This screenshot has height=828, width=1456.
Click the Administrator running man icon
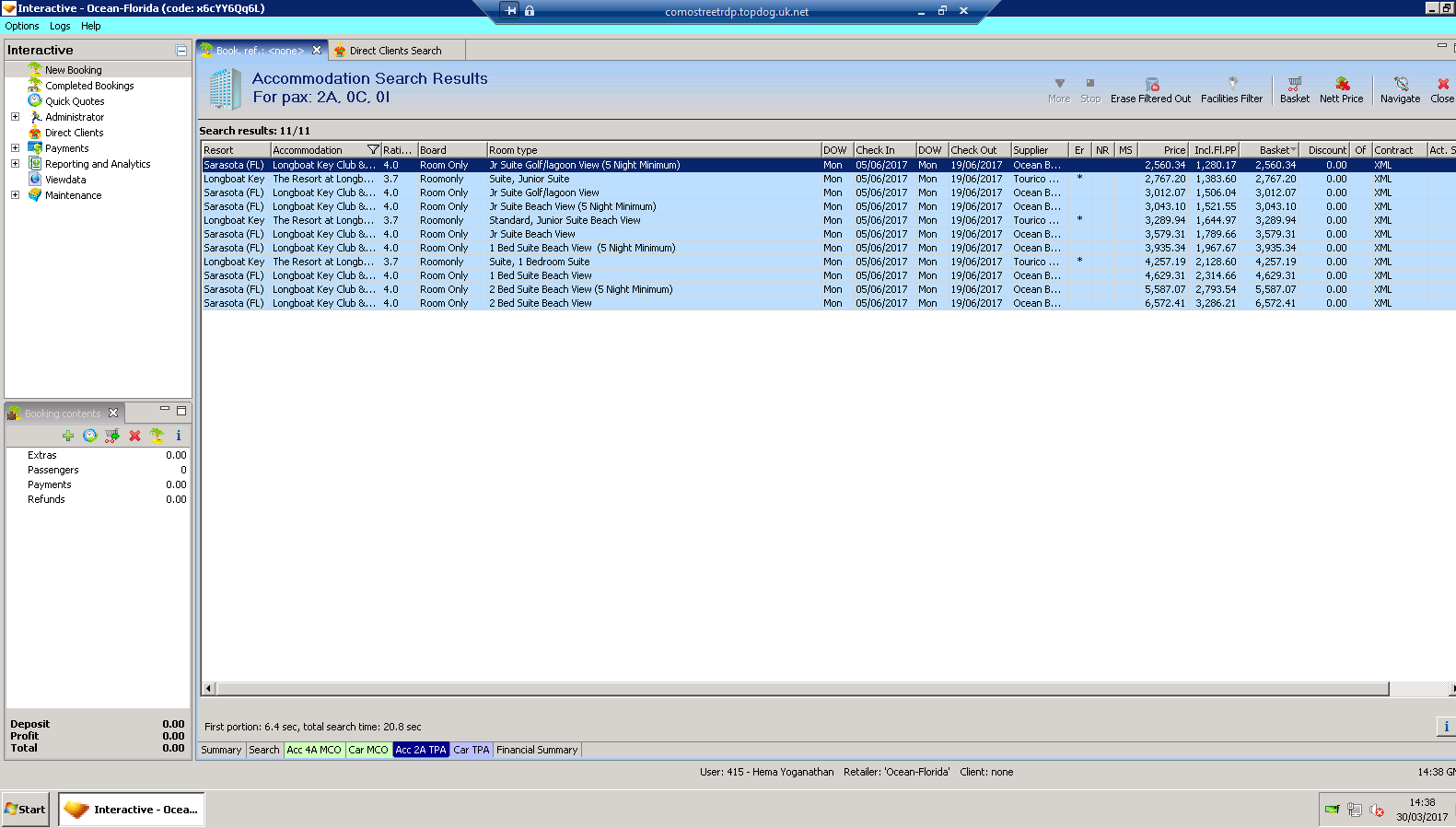click(35, 116)
